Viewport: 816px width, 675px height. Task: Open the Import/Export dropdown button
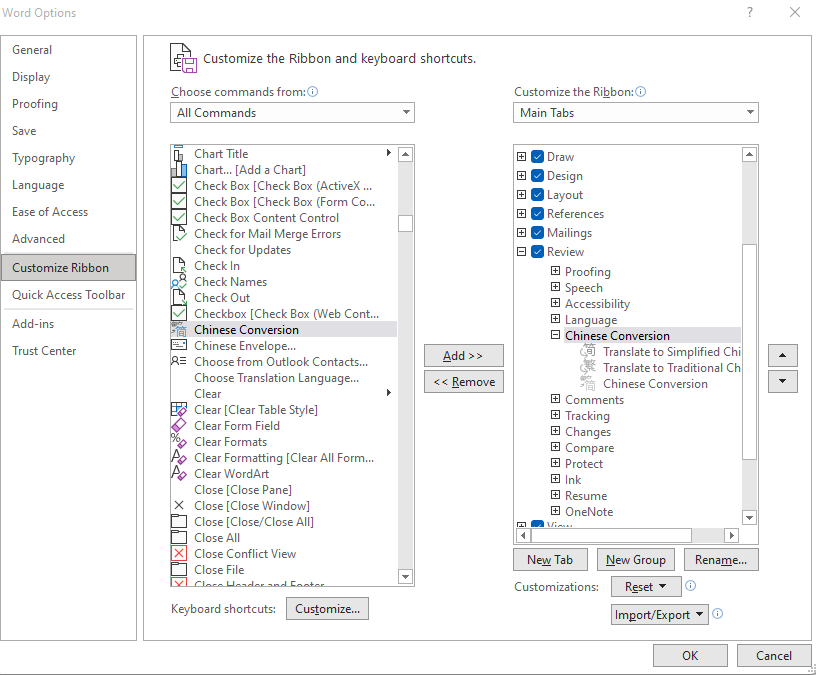pyautogui.click(x=659, y=615)
